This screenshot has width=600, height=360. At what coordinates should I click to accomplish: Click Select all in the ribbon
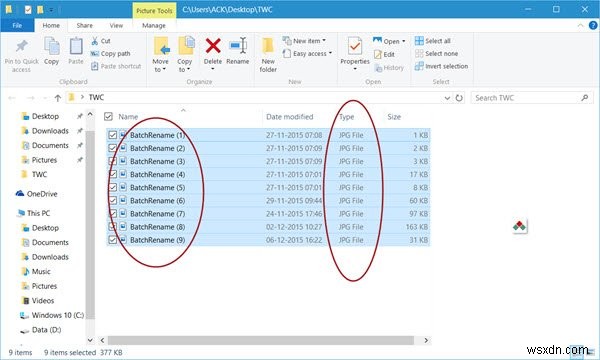pyautogui.click(x=433, y=41)
